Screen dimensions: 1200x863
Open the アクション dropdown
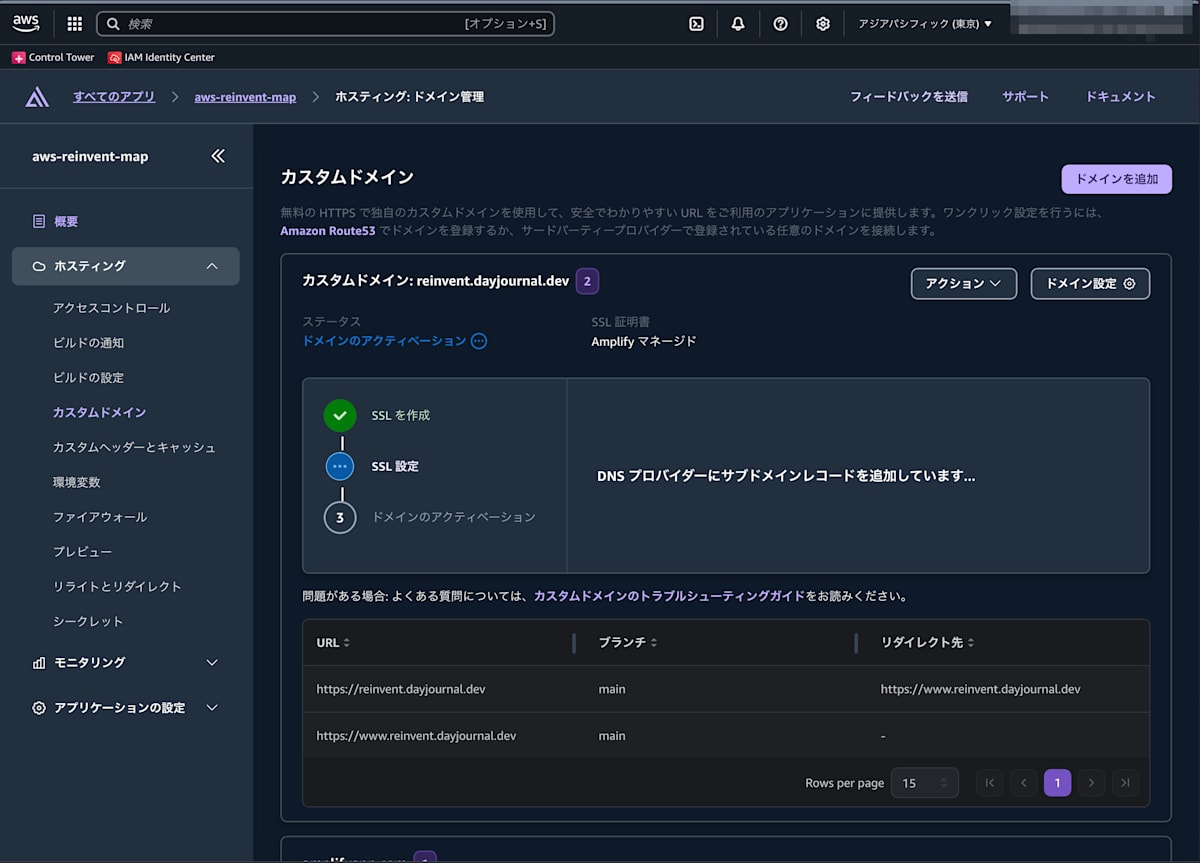pyautogui.click(x=963, y=284)
